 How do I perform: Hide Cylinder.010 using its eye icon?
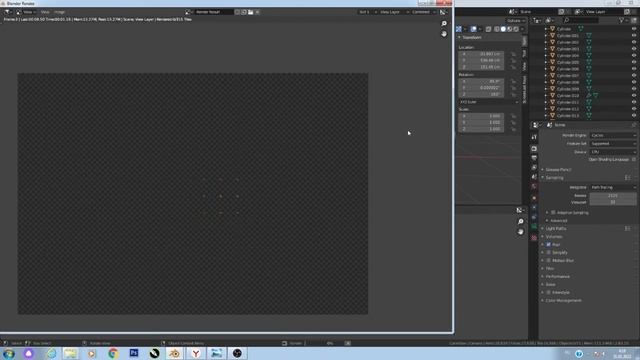tap(634, 96)
